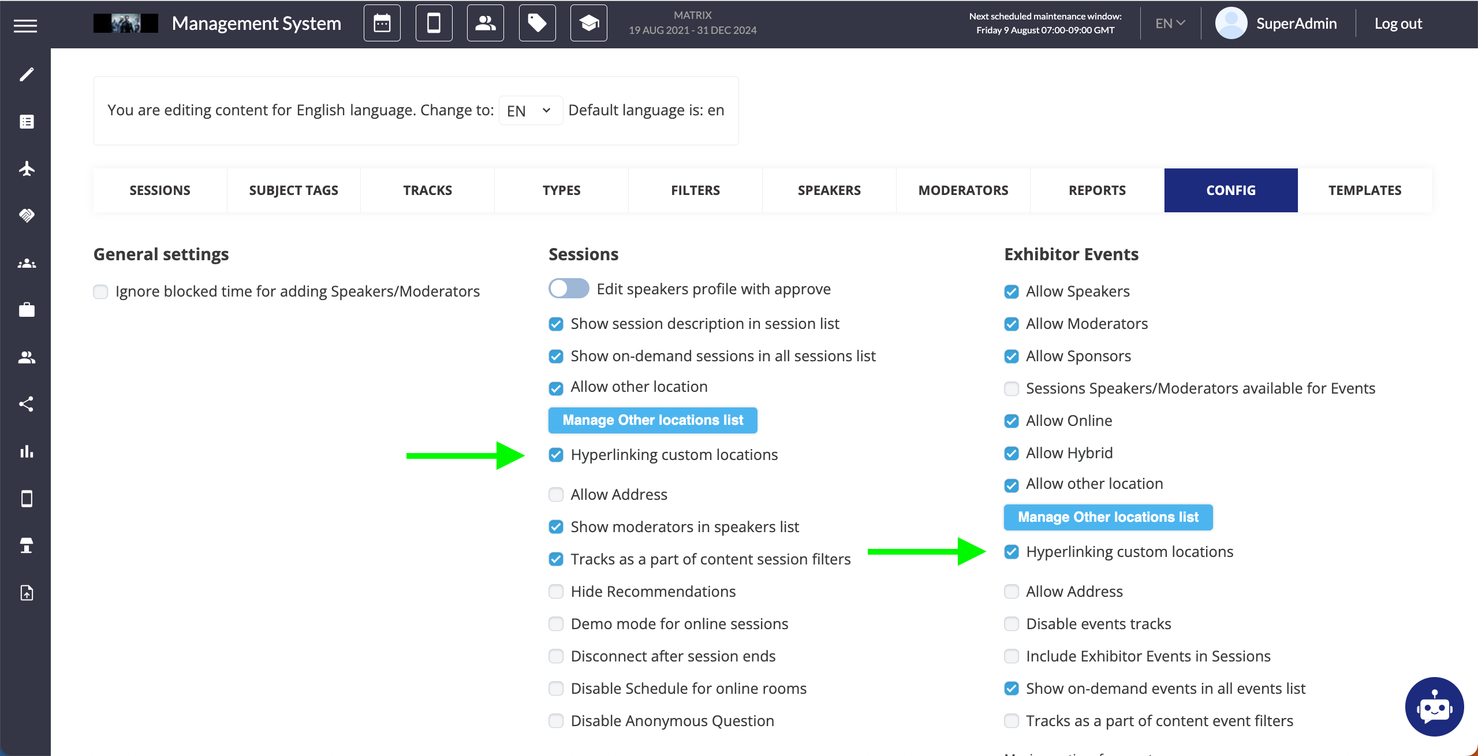The image size is (1478, 756).
Task: Open the chatbot robot icon
Action: point(1434,707)
